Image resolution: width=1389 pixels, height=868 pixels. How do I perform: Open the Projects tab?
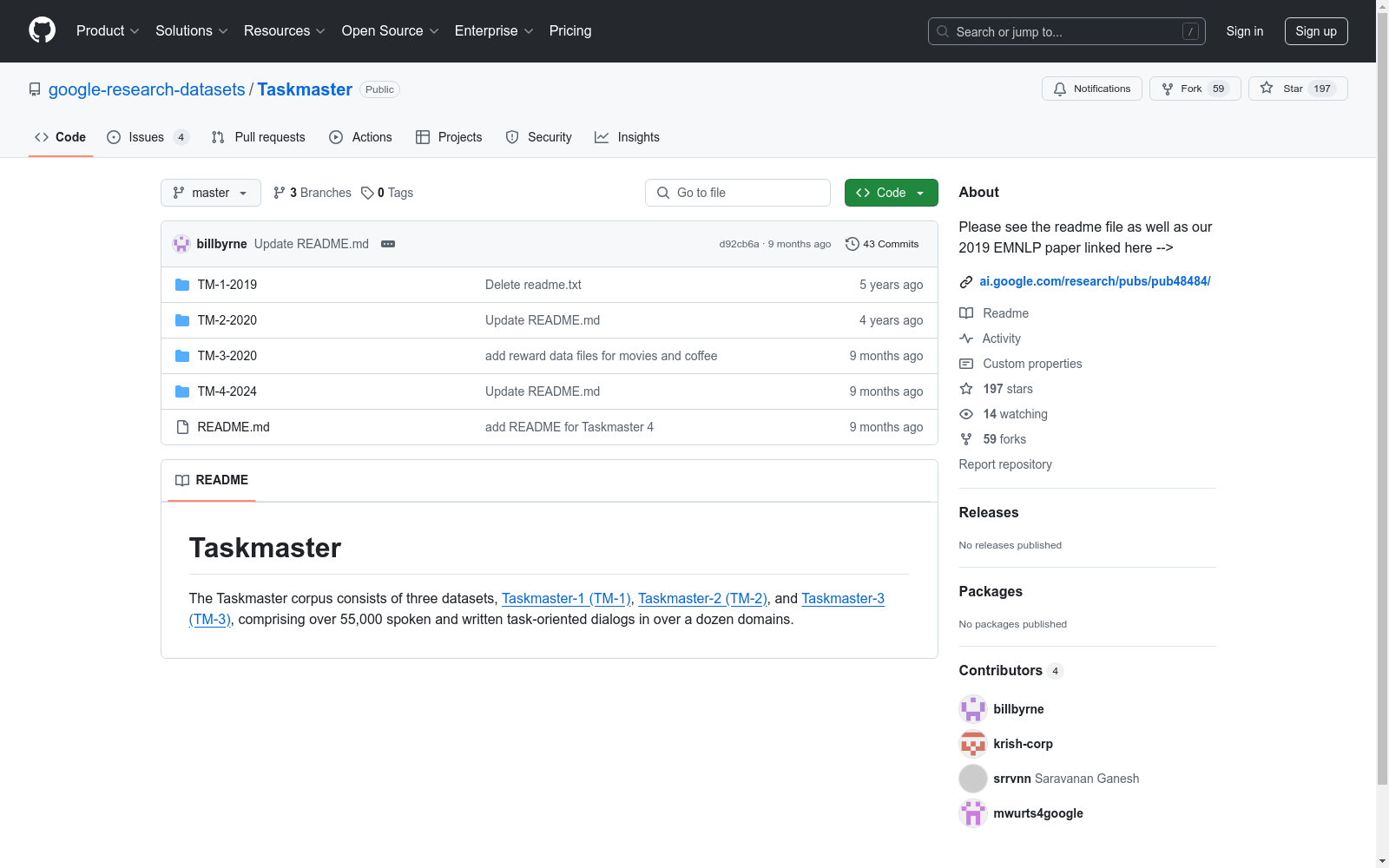click(449, 137)
